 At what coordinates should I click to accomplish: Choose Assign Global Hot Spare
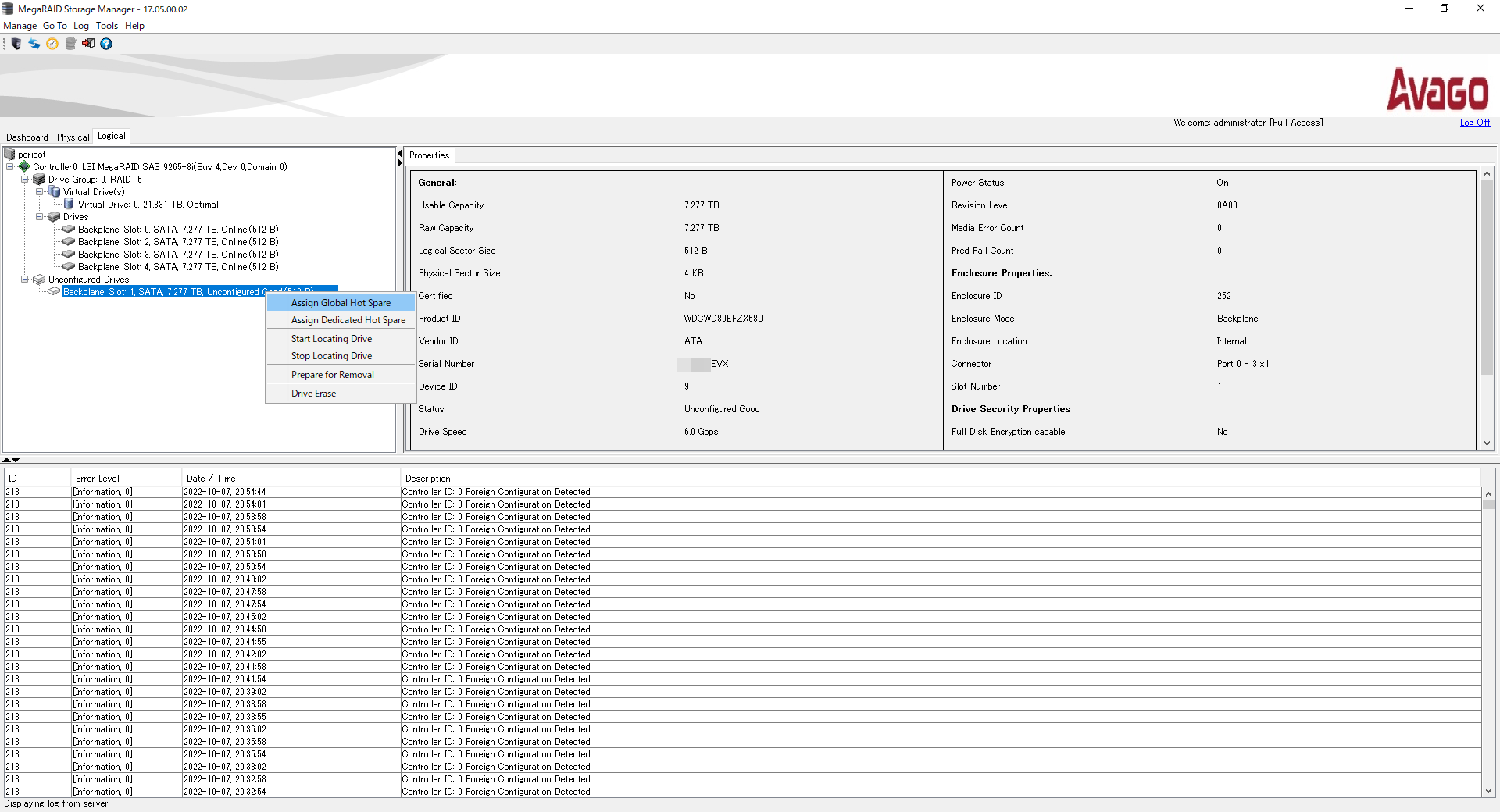341,303
